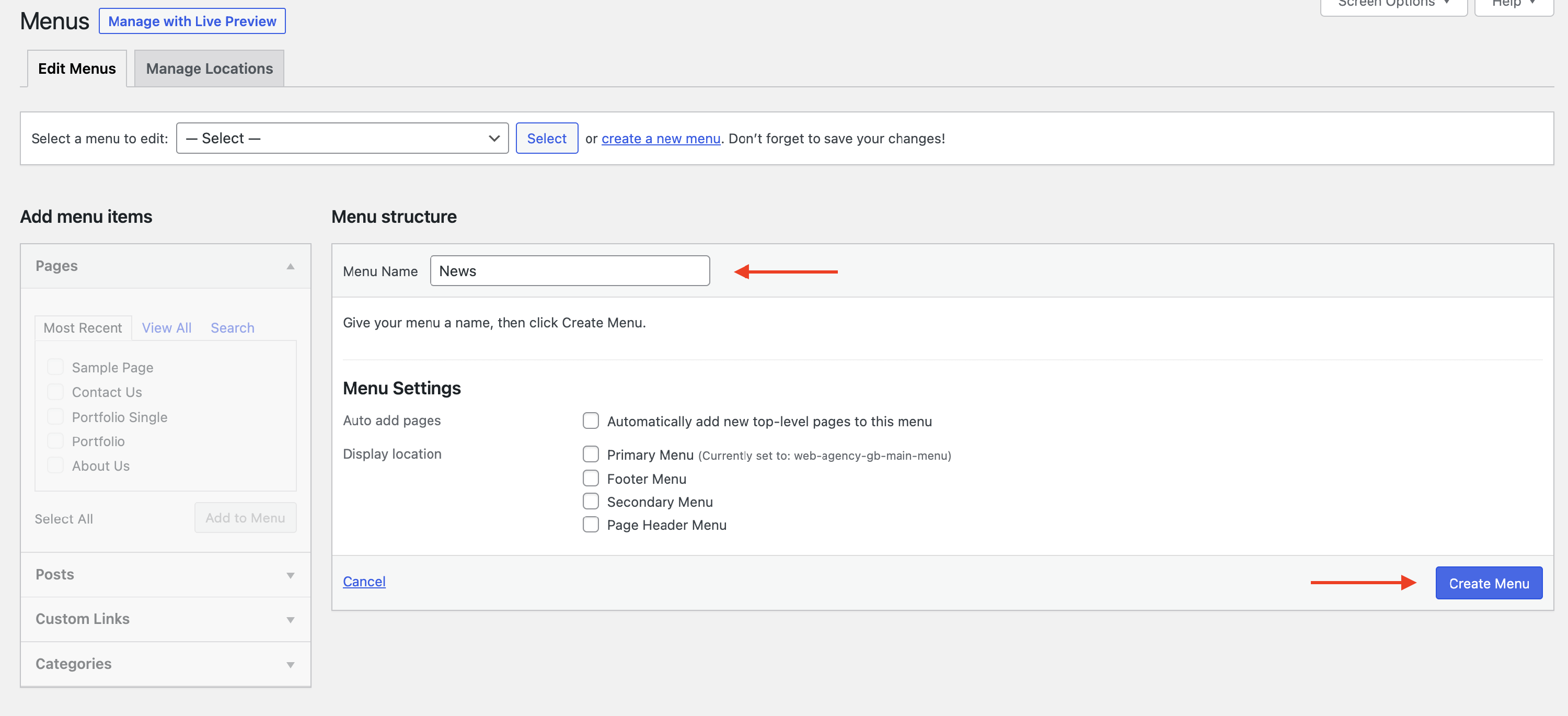Expand the Categories section
The image size is (1568, 716).
point(291,664)
